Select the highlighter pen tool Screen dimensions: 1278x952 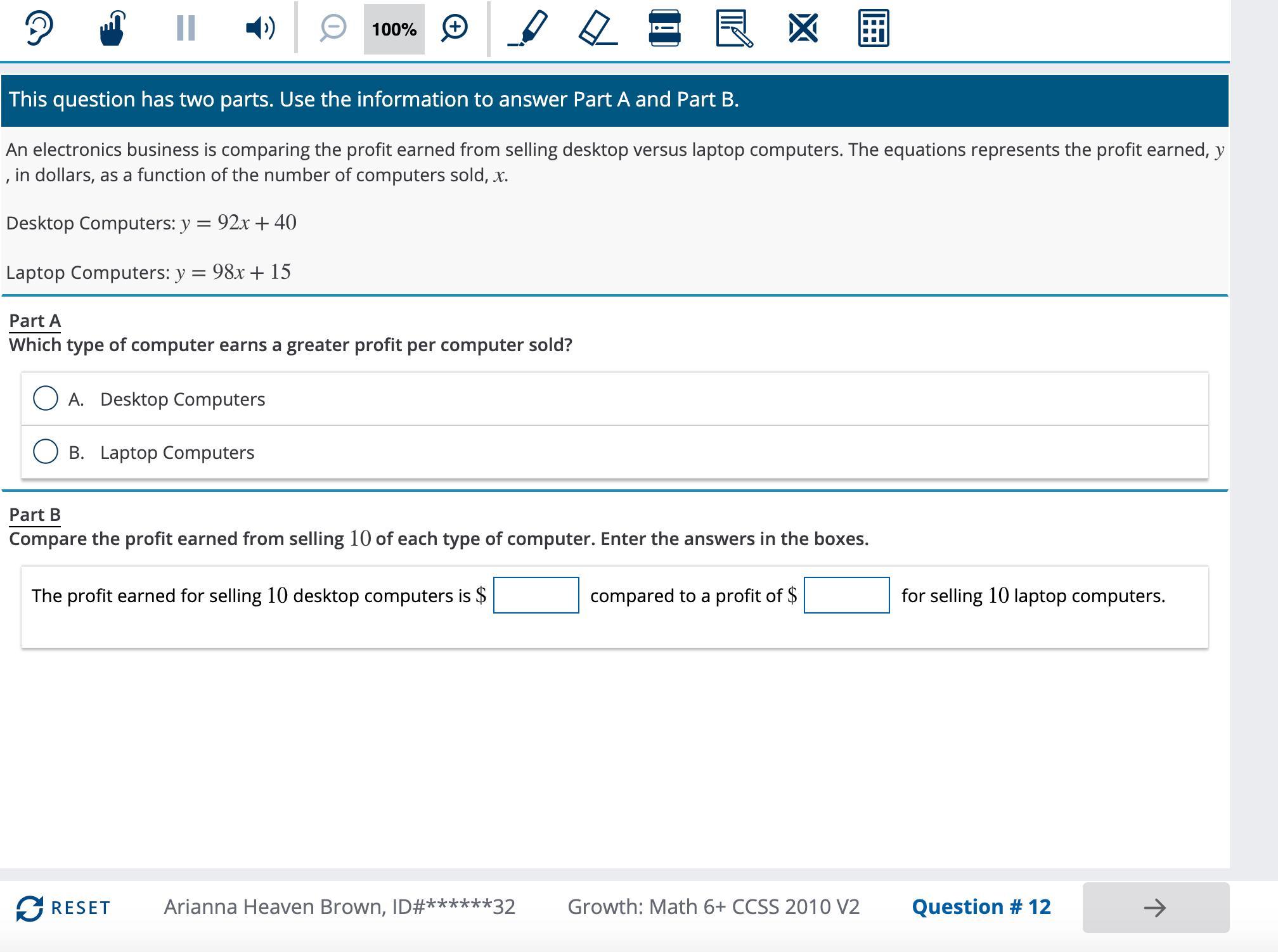click(x=528, y=29)
